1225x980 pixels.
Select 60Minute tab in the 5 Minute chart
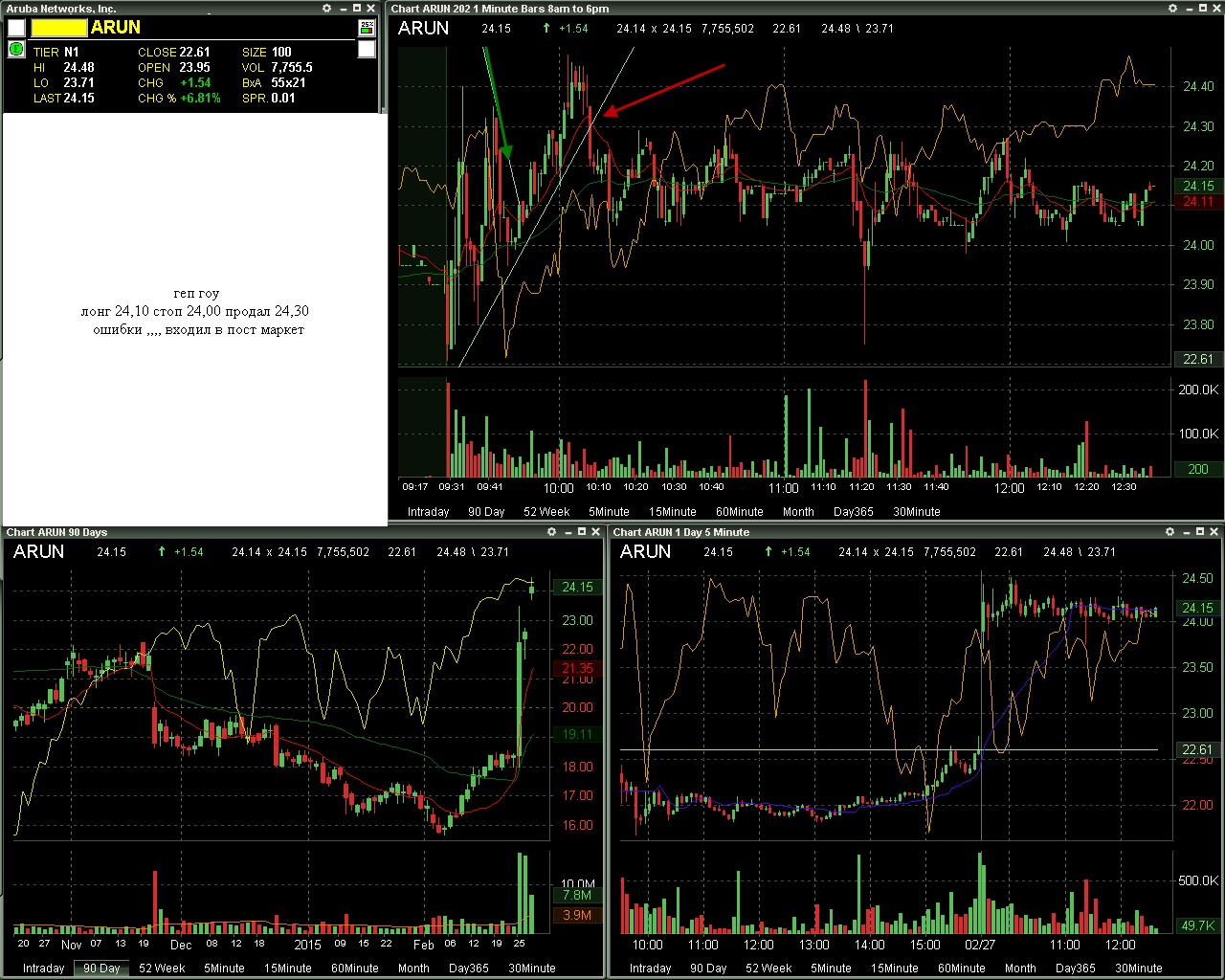(x=962, y=969)
